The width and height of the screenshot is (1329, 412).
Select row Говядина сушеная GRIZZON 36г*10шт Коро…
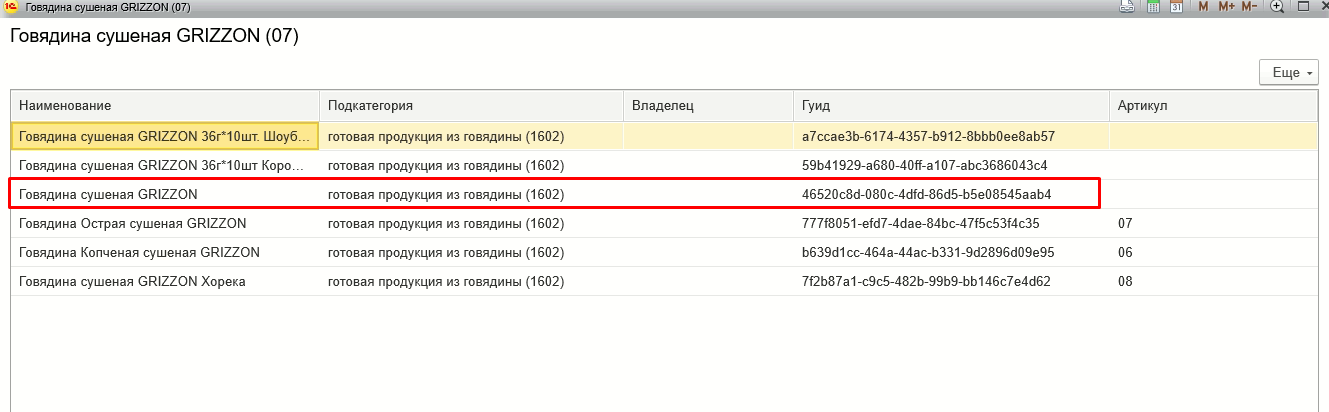[664, 165]
